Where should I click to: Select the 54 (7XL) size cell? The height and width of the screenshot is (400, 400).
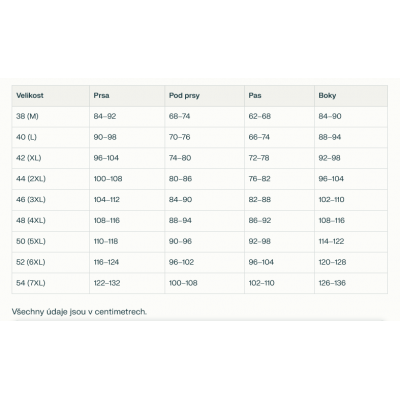[x=51, y=283]
